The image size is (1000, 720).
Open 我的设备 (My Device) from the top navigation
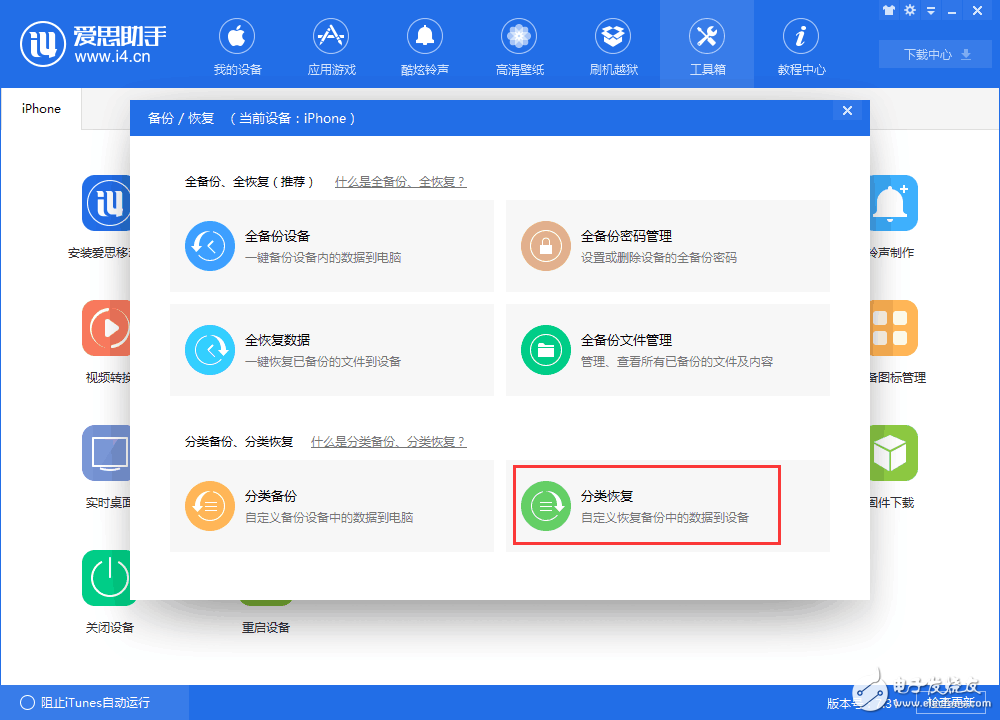[x=237, y=45]
